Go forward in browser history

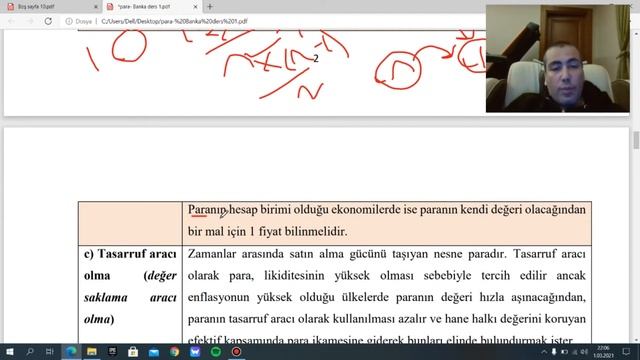click(30, 21)
